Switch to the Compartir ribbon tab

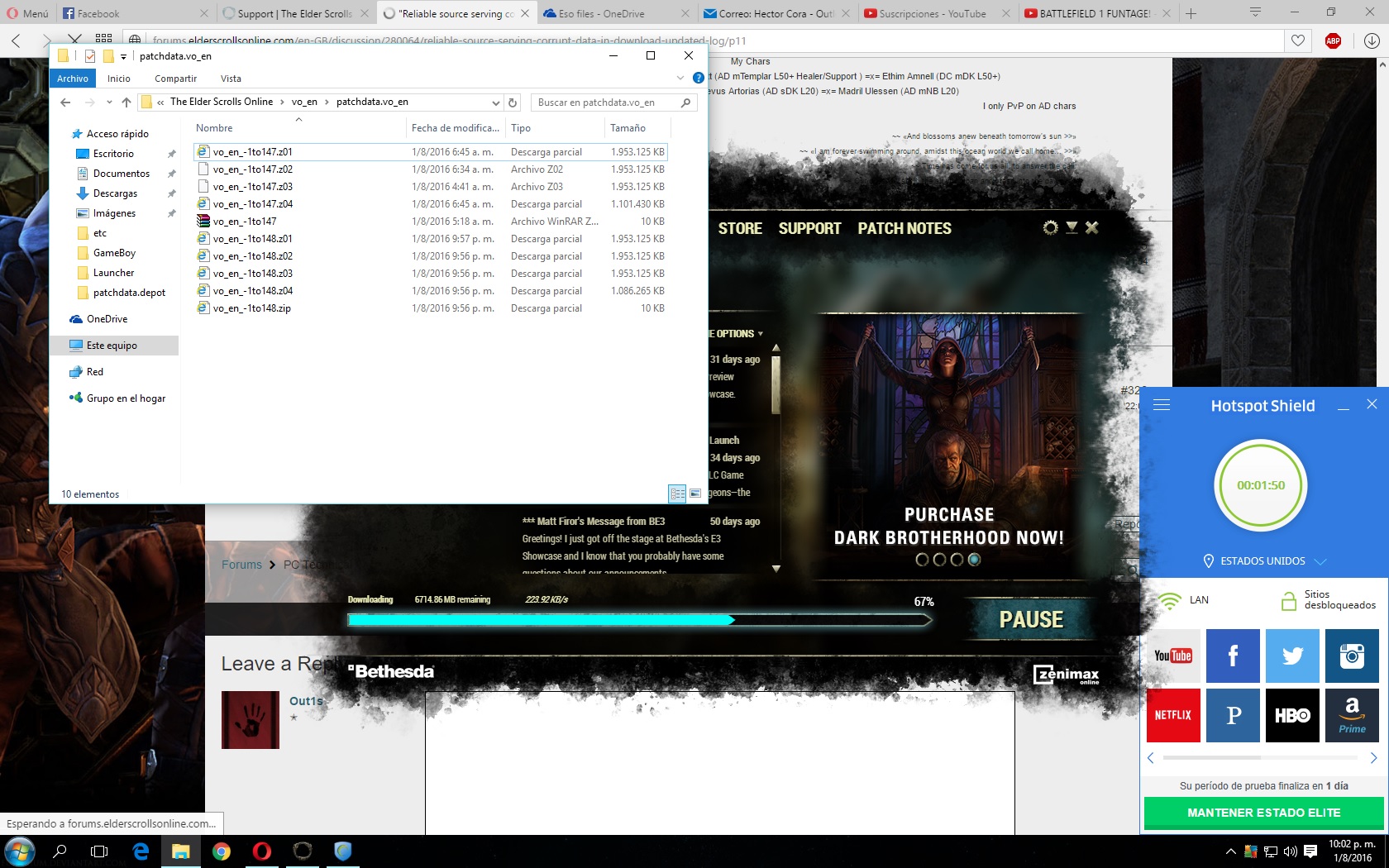click(x=176, y=79)
